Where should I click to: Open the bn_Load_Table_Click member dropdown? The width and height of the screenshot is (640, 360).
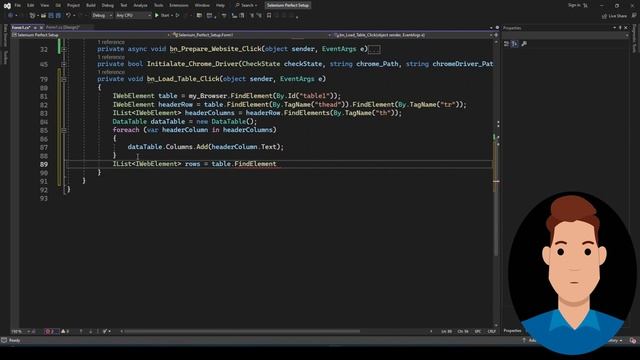tap(412, 35)
